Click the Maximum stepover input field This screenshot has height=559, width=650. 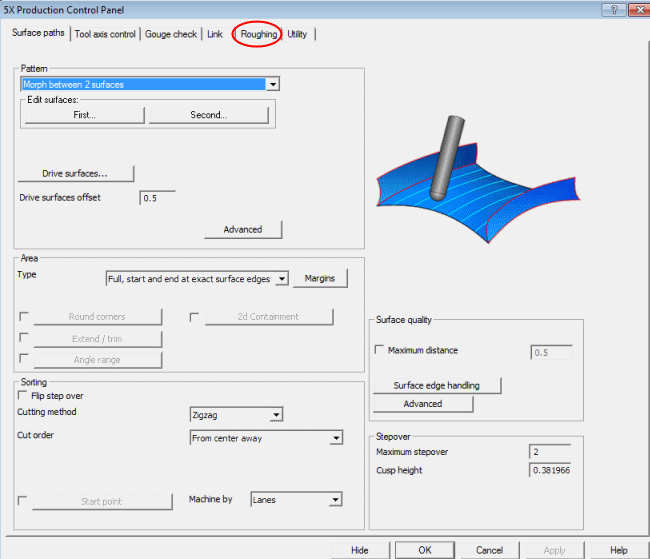(x=549, y=452)
